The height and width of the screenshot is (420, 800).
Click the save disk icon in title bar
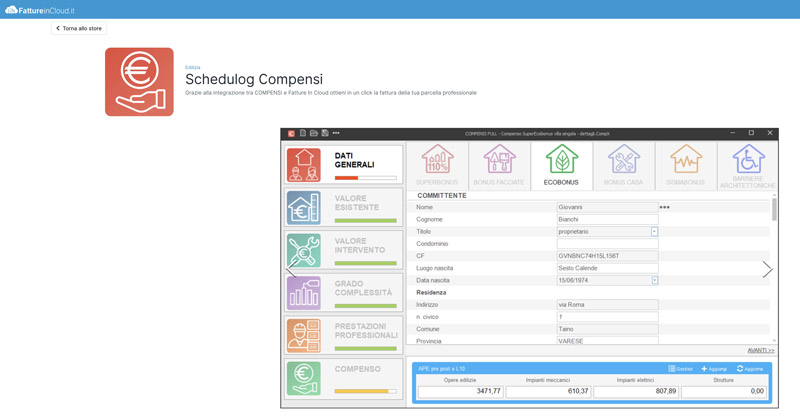[x=325, y=133]
